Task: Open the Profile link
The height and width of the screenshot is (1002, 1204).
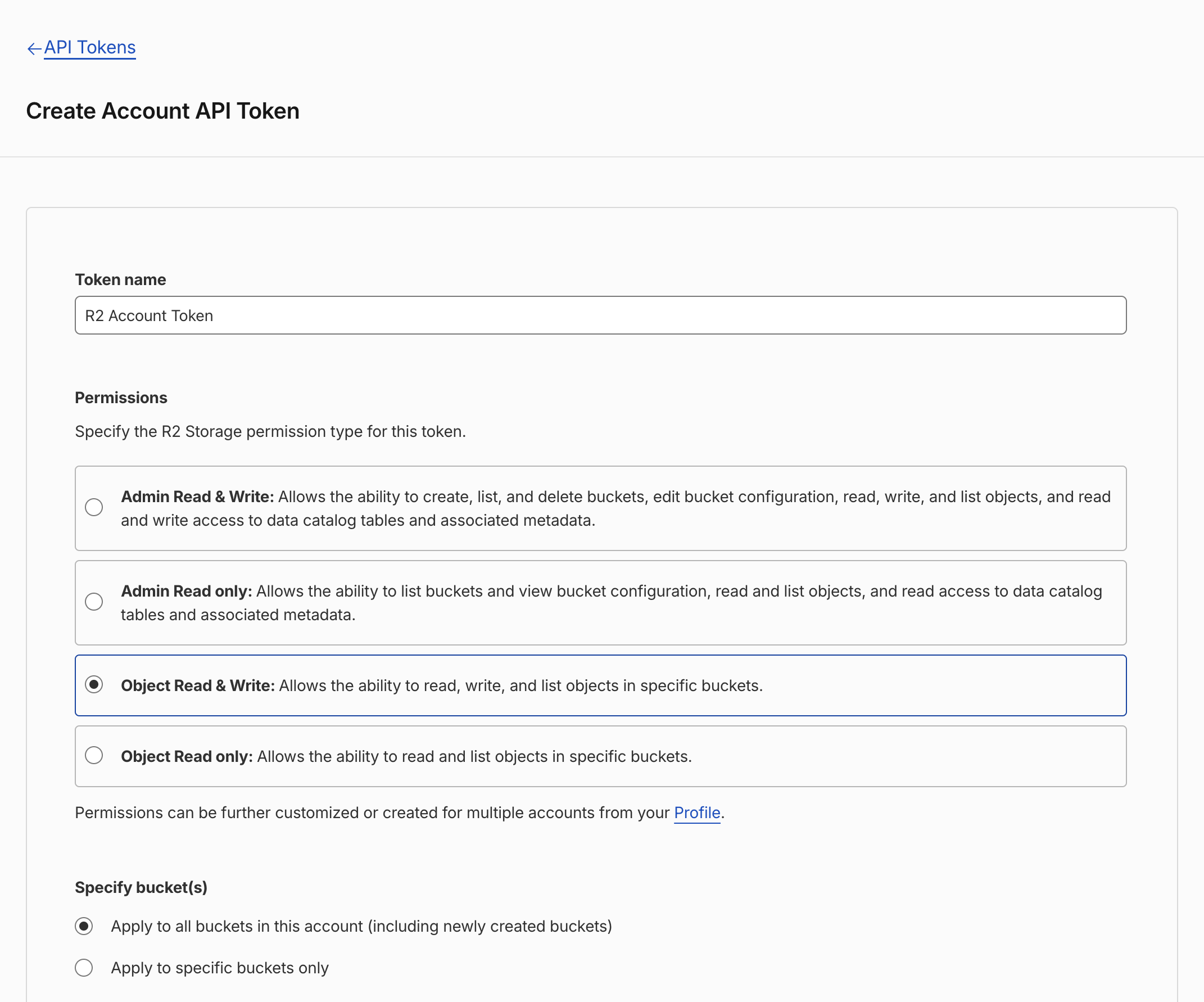Action: [x=696, y=812]
